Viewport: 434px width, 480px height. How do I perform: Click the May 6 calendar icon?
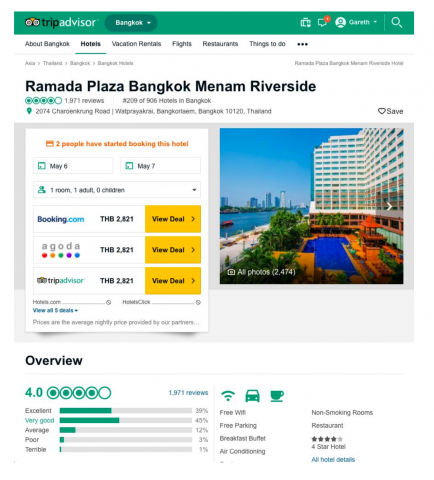[x=42, y=166]
